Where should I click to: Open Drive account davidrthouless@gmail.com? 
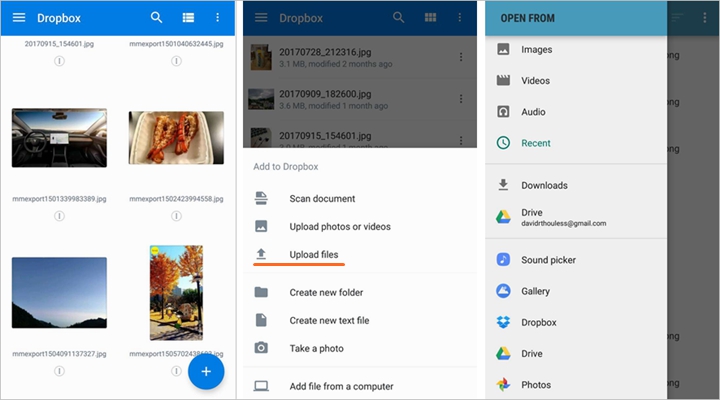[576, 217]
